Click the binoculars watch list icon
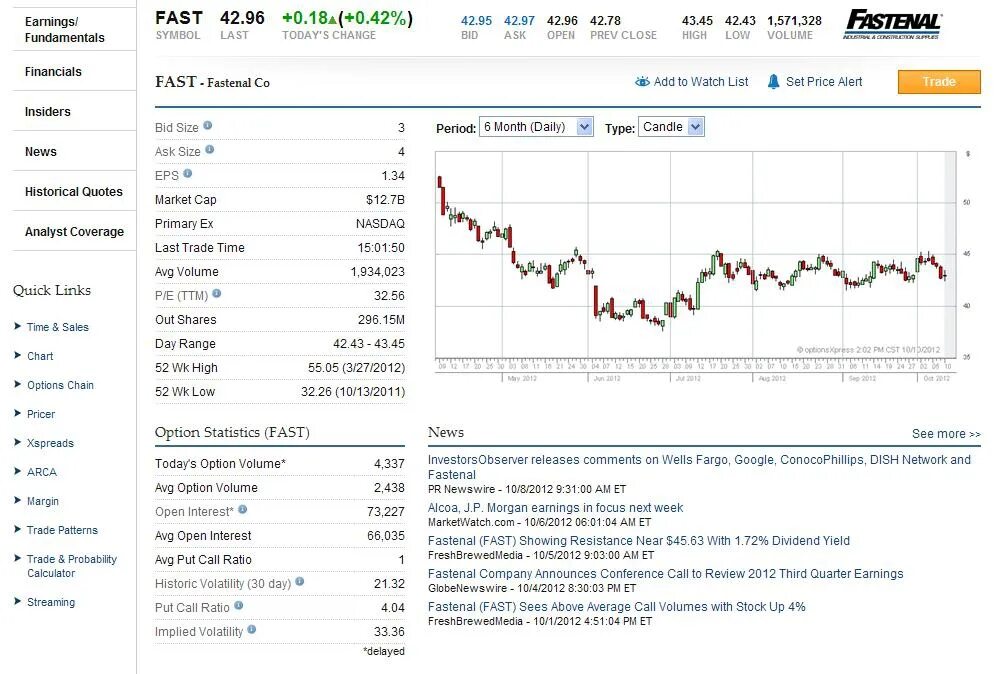999x674 pixels. pos(642,82)
